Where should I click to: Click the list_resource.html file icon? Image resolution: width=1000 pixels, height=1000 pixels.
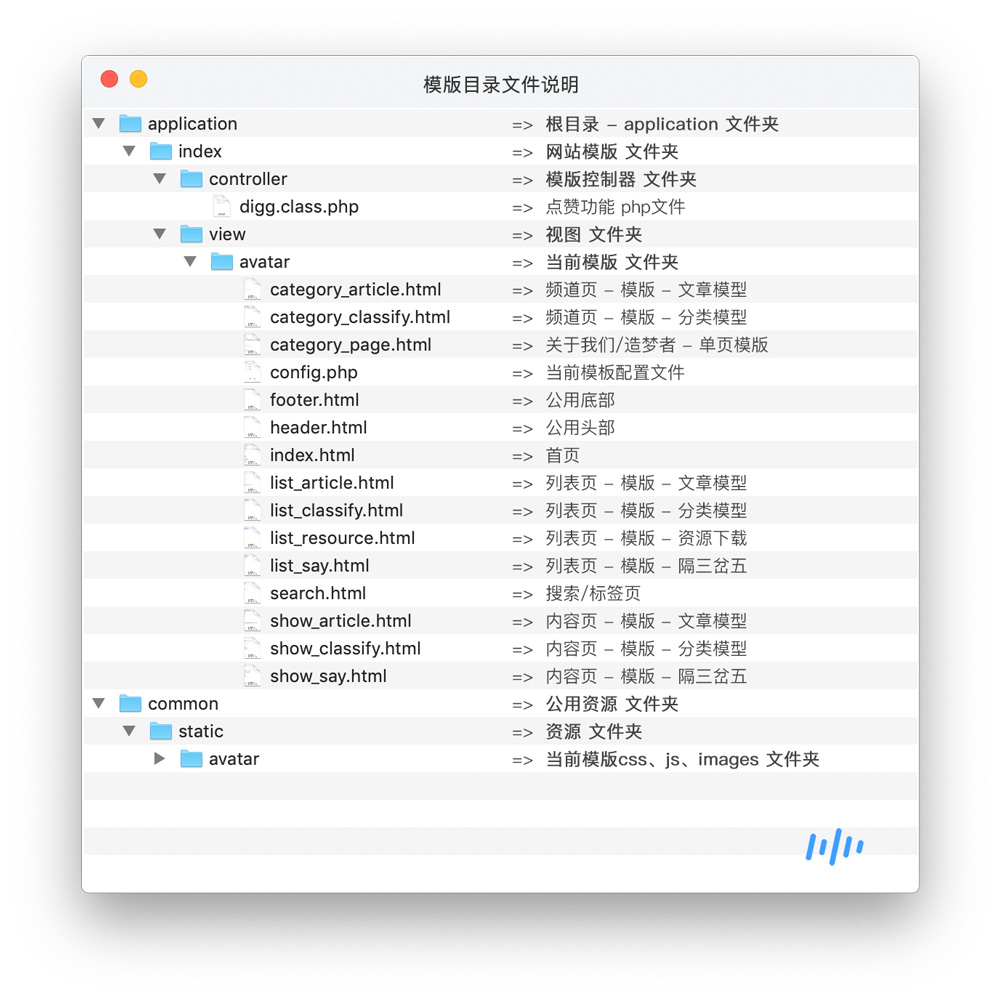pos(253,538)
